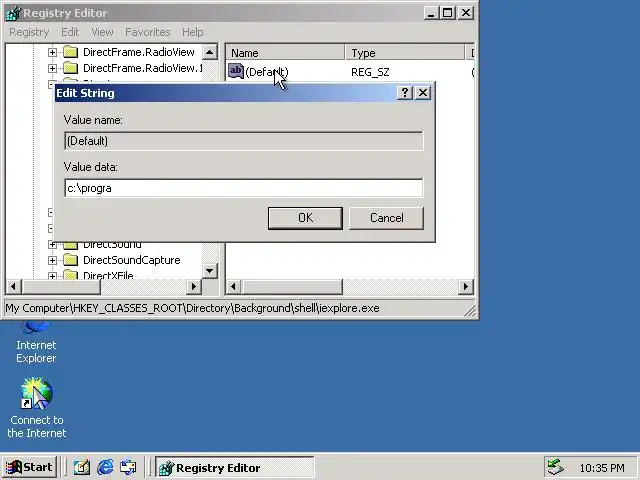Cancel the Edit String dialog
Screen dimensions: 640x480
[386, 218]
